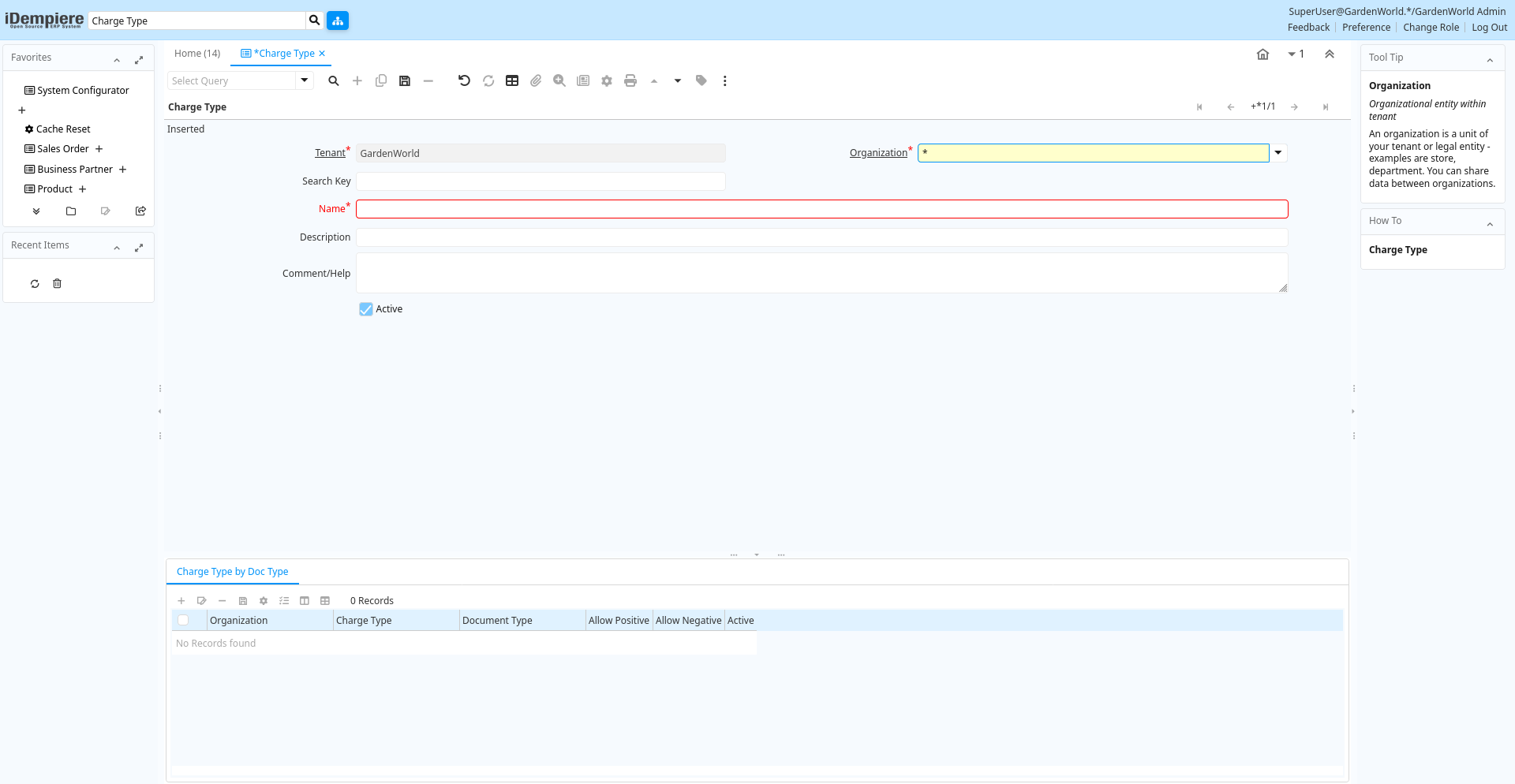Open the Organization dropdown
This screenshot has width=1515, height=784.
click(x=1278, y=153)
